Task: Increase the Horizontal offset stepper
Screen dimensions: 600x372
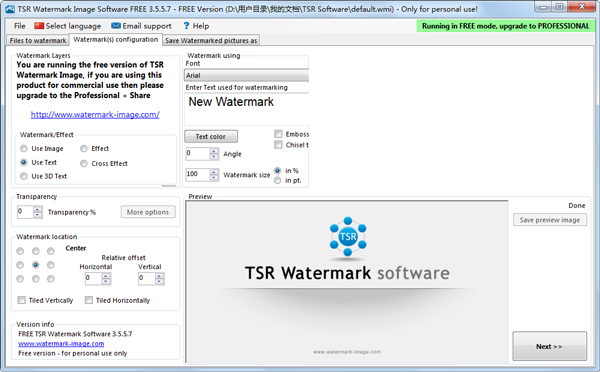Action: 106,276
